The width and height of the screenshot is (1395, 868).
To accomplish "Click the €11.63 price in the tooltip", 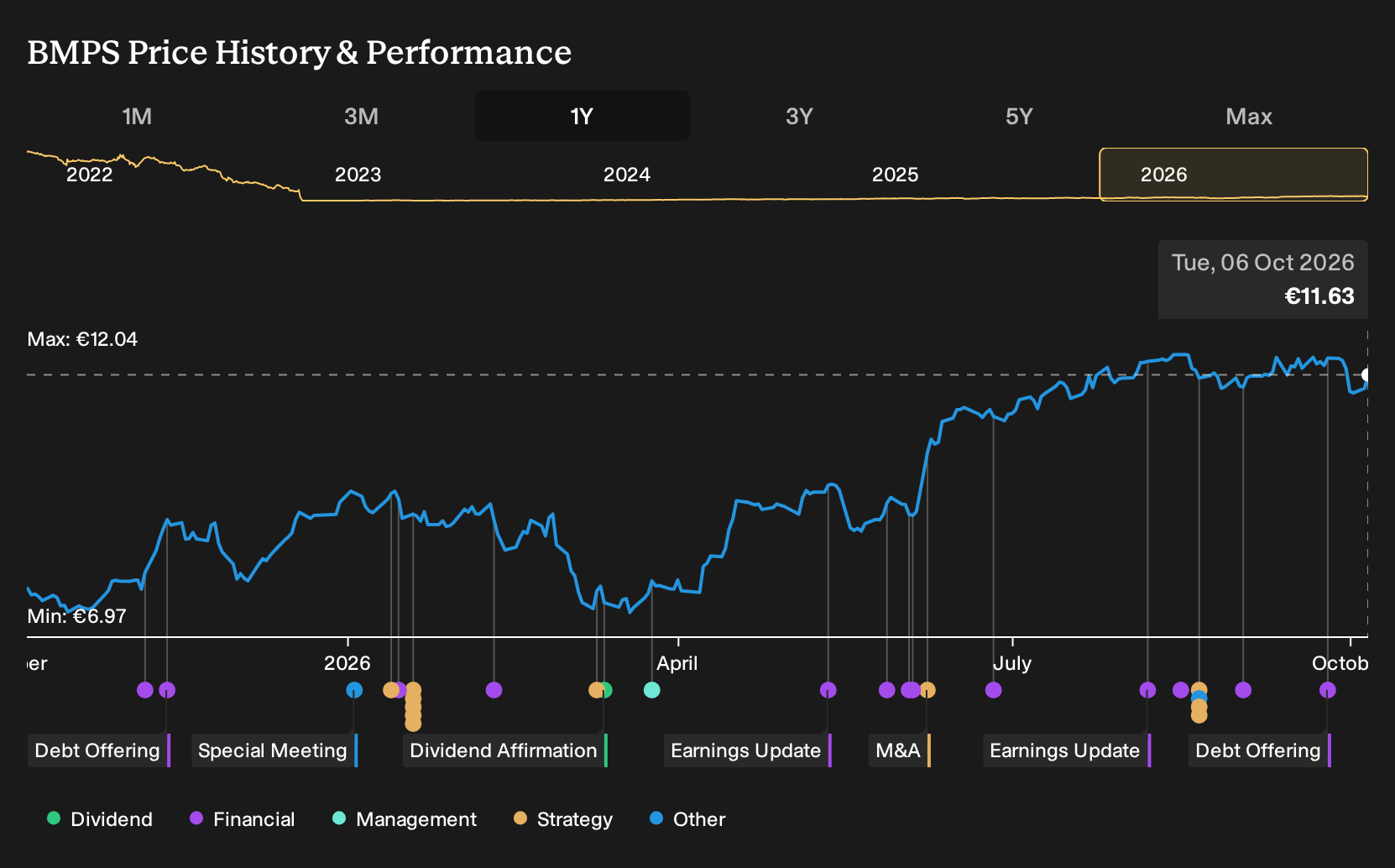I will click(1319, 296).
